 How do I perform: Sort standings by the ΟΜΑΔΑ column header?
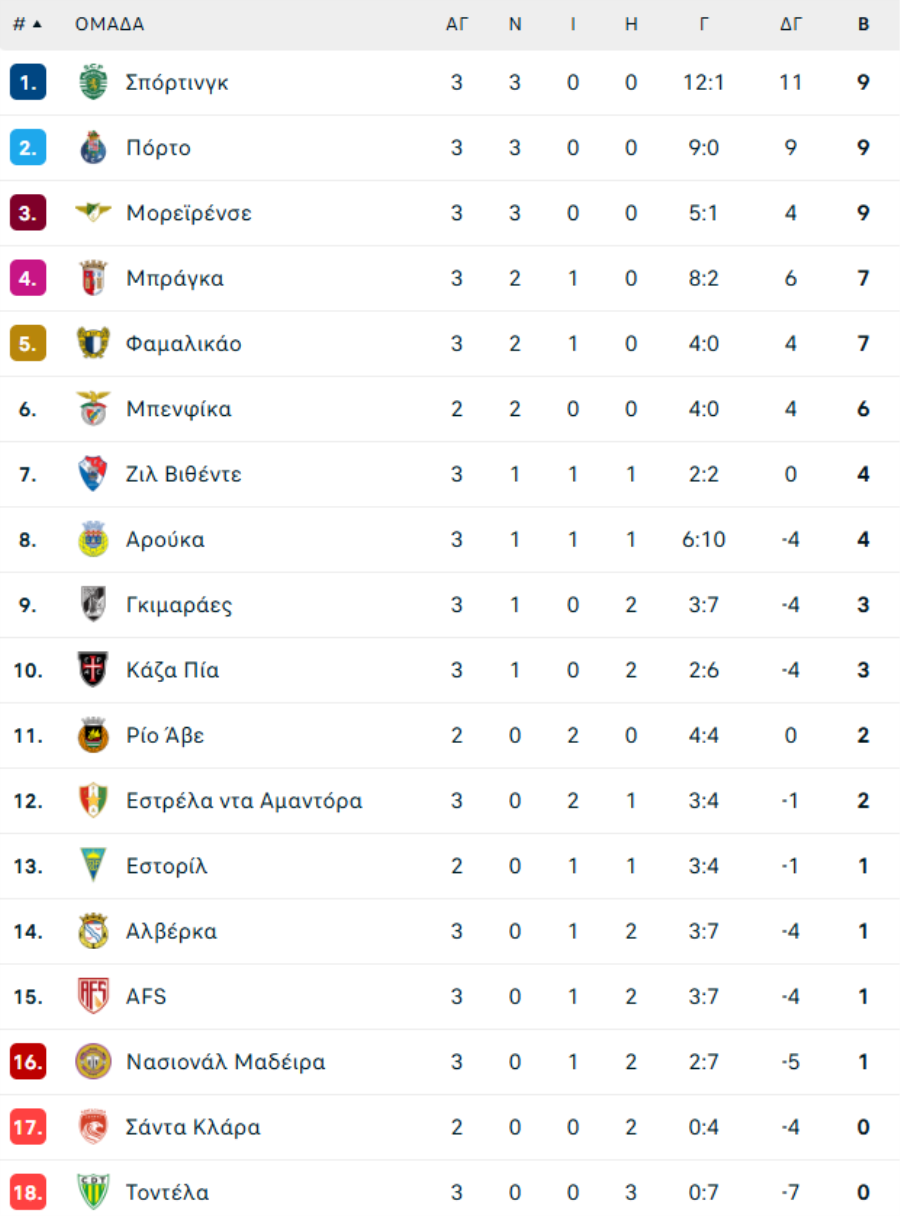tap(110, 24)
